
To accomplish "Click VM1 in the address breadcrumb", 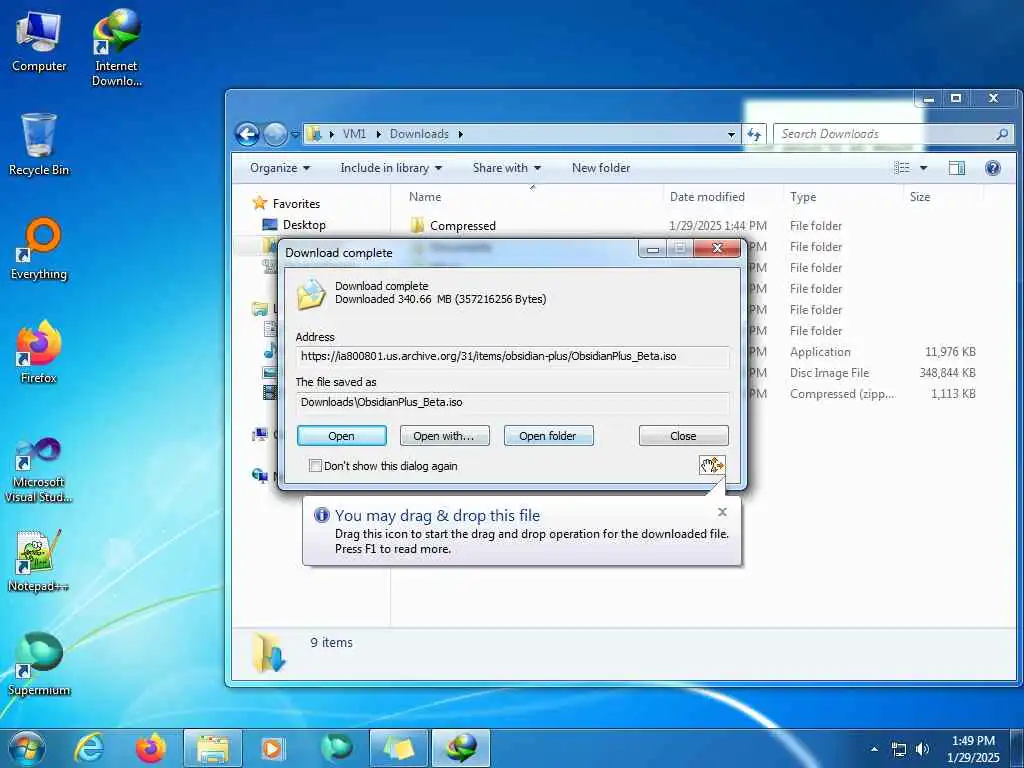I will (354, 134).
